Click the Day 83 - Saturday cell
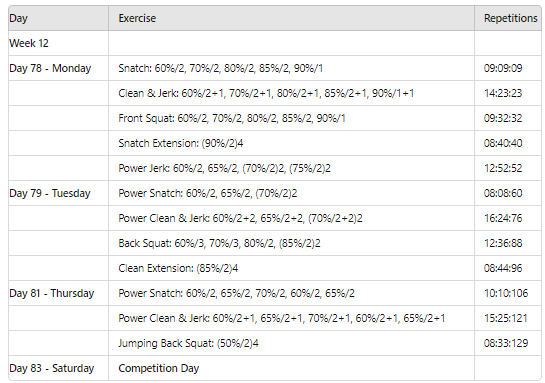Image resolution: width=545 pixels, height=383 pixels. point(58,368)
